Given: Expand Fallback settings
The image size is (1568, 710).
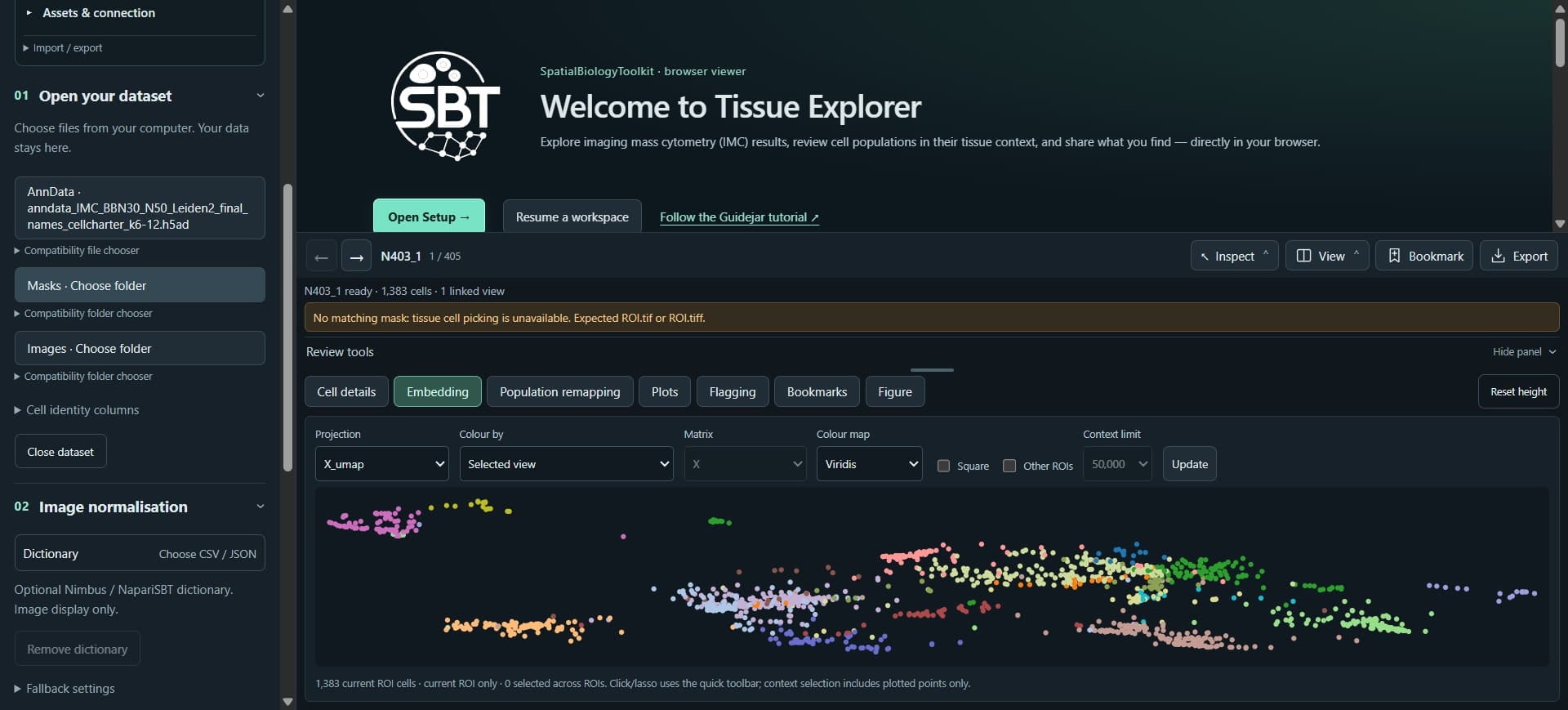Looking at the screenshot, I should tap(65, 689).
